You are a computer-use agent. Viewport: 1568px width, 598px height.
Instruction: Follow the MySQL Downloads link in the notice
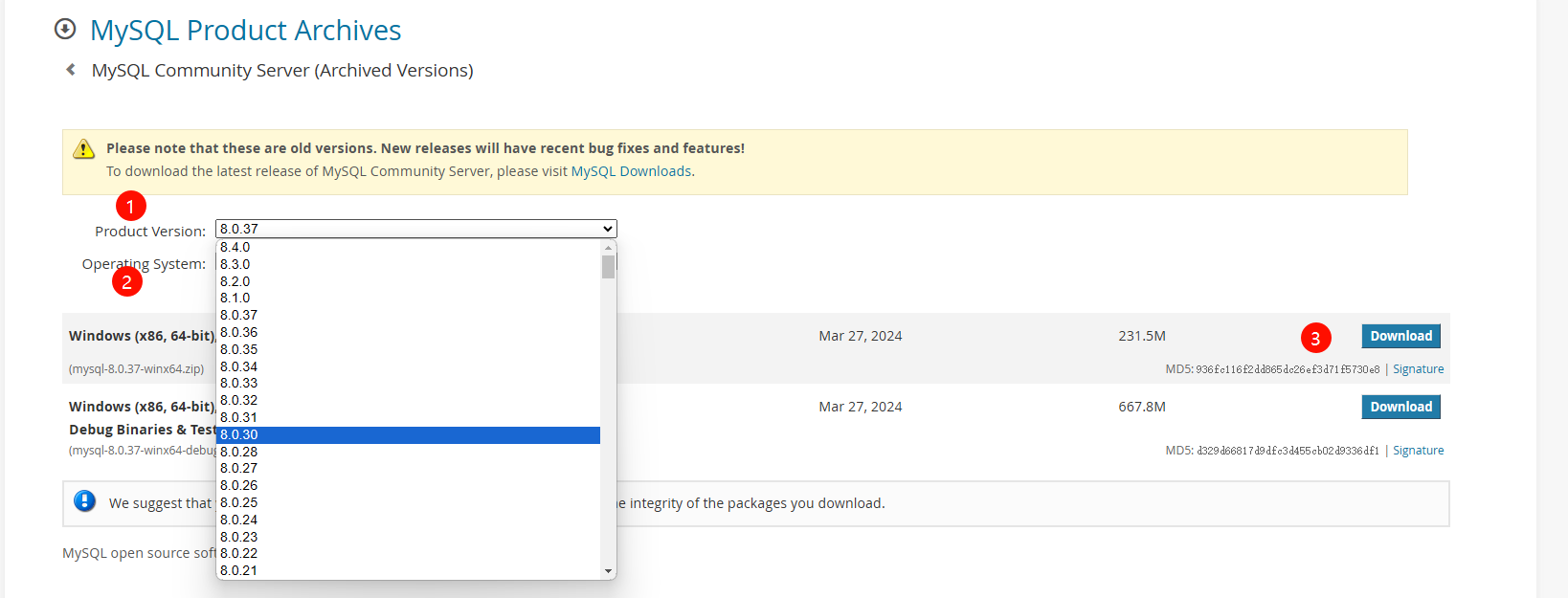click(x=631, y=171)
